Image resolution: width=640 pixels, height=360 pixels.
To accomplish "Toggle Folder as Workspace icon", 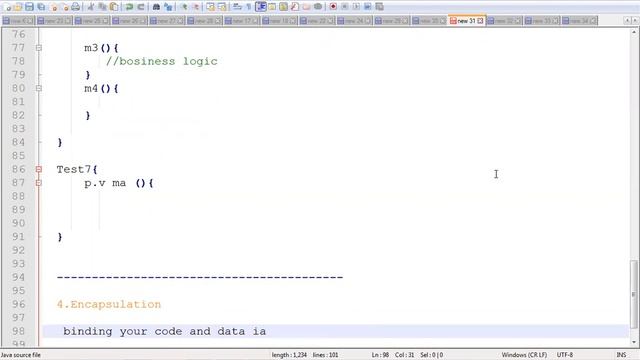I will click(x=306, y=7).
